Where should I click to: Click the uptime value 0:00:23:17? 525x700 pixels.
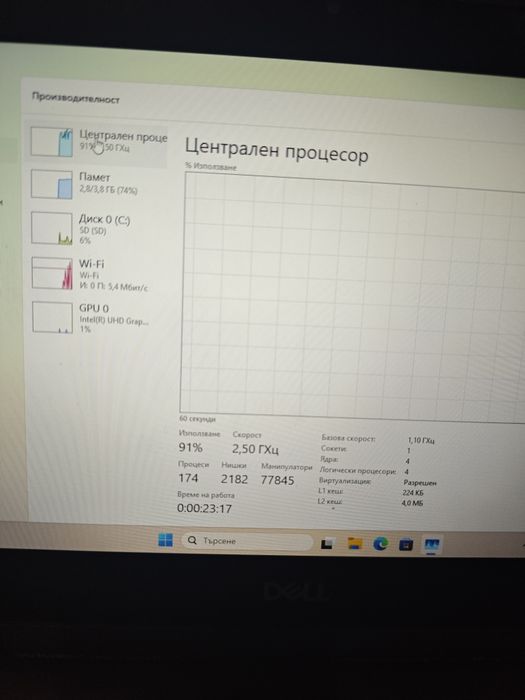(204, 508)
